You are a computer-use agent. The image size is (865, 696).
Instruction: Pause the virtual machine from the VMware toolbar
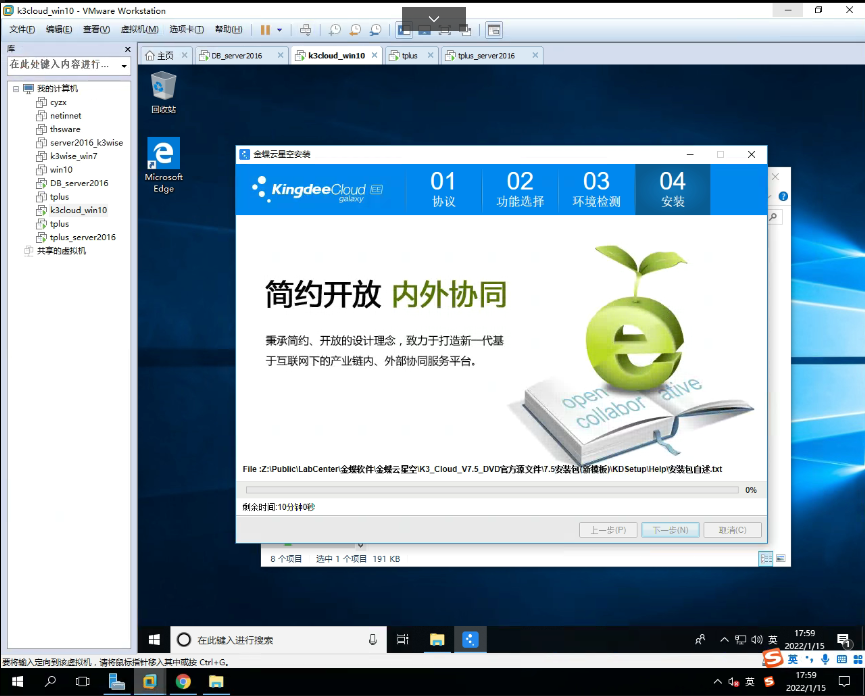pos(265,30)
